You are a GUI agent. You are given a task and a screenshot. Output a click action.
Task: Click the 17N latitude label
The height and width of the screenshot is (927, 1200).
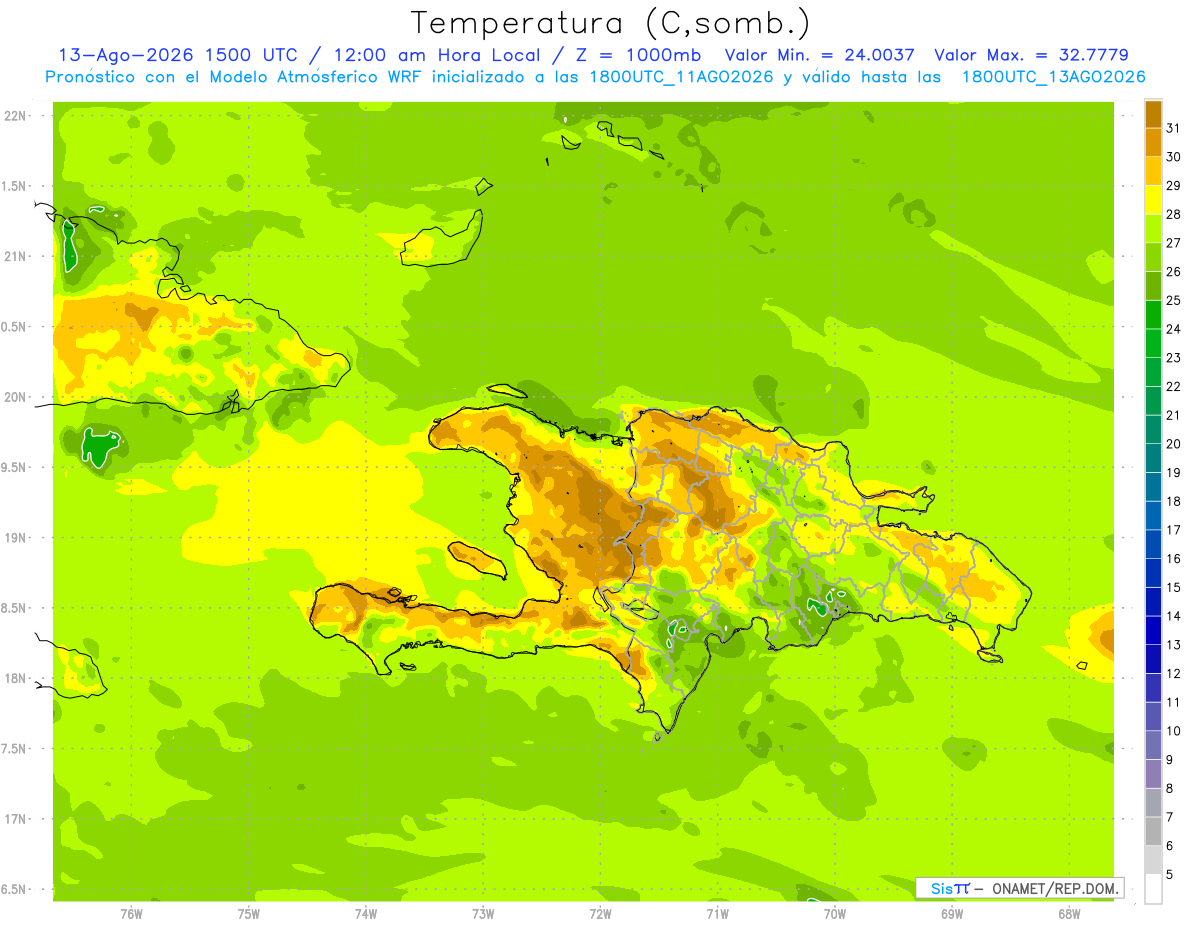pos(14,819)
